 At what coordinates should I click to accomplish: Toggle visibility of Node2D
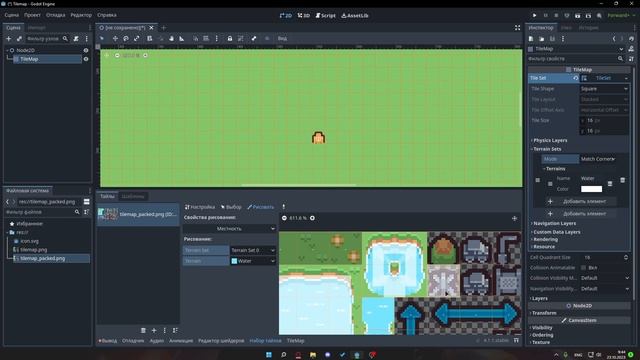pyautogui.click(x=86, y=50)
